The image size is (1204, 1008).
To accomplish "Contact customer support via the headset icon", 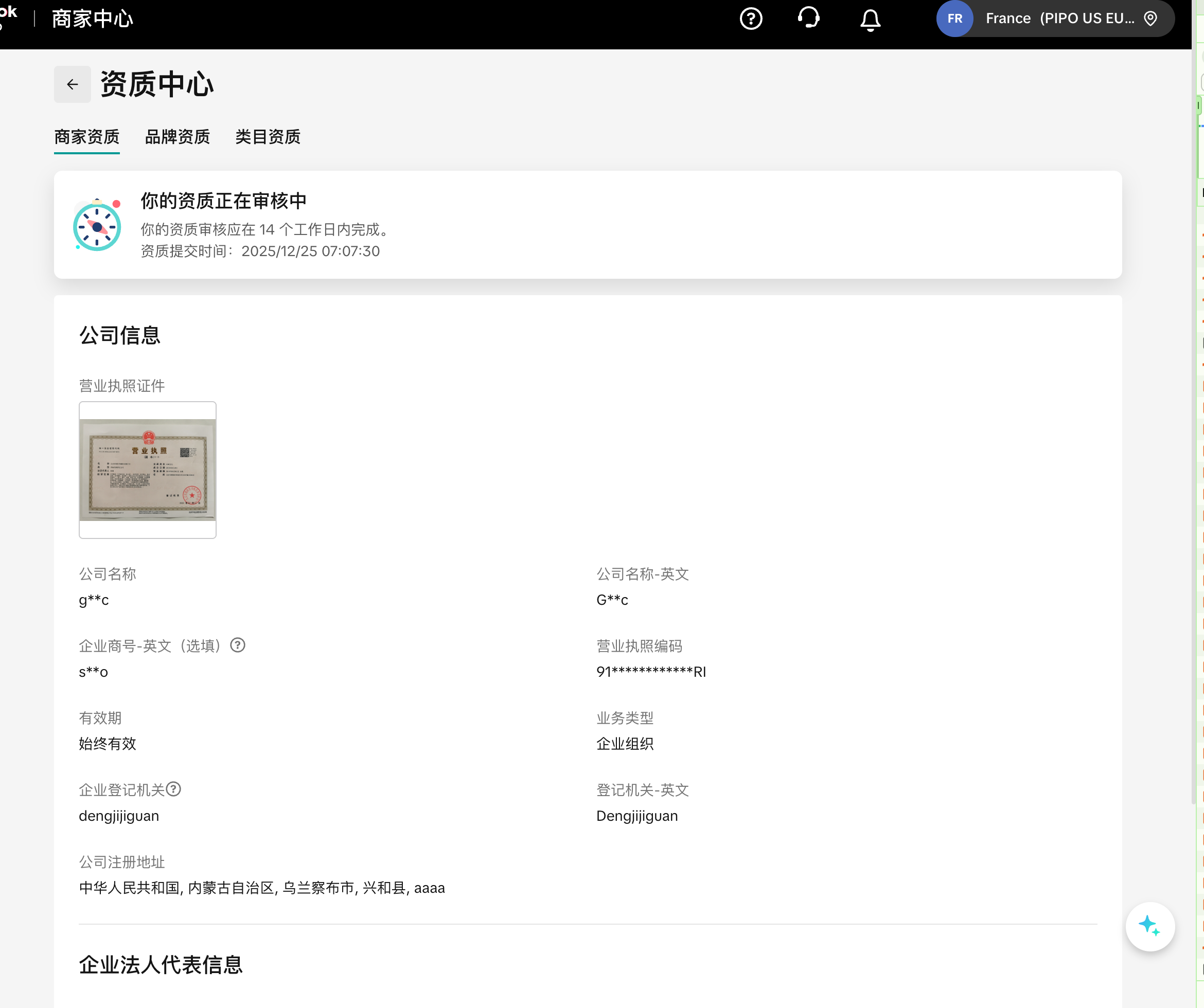I will [x=809, y=19].
